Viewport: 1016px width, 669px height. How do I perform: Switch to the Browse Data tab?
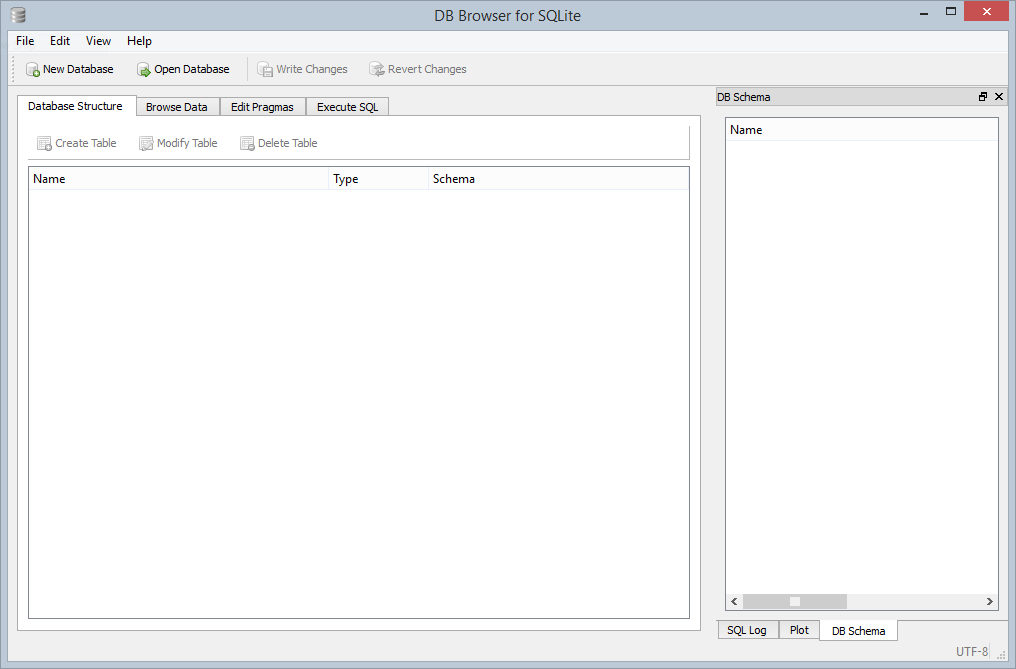point(176,107)
